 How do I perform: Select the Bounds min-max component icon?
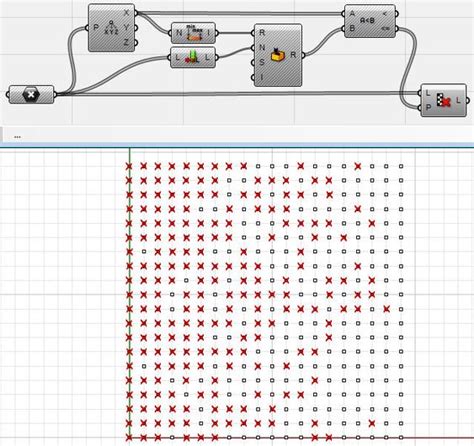(x=194, y=33)
